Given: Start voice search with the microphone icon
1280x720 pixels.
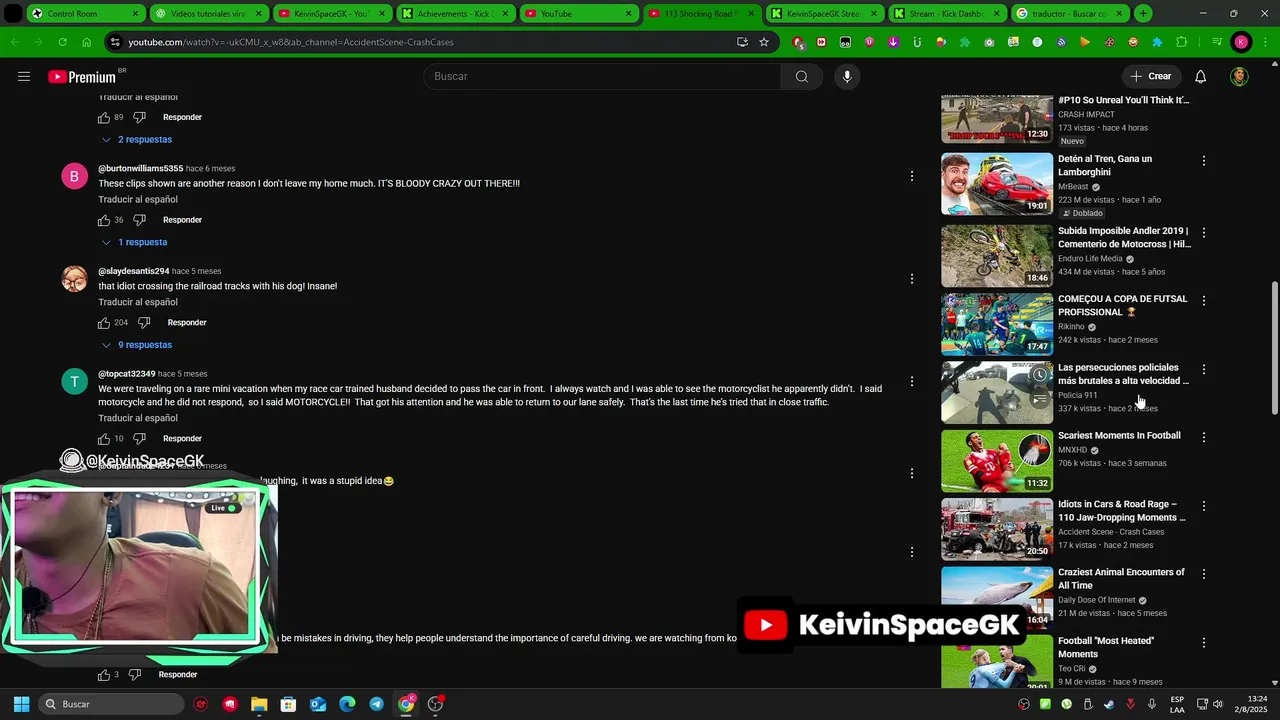Looking at the screenshot, I should [847, 77].
